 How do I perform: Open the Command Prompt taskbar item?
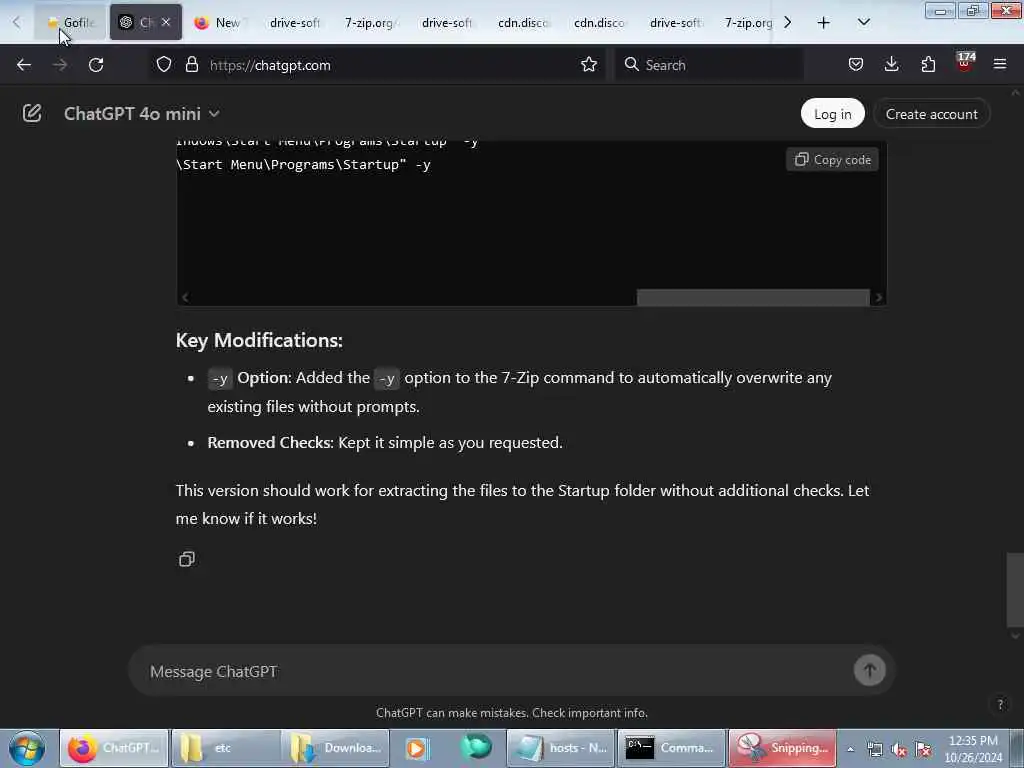(671, 748)
